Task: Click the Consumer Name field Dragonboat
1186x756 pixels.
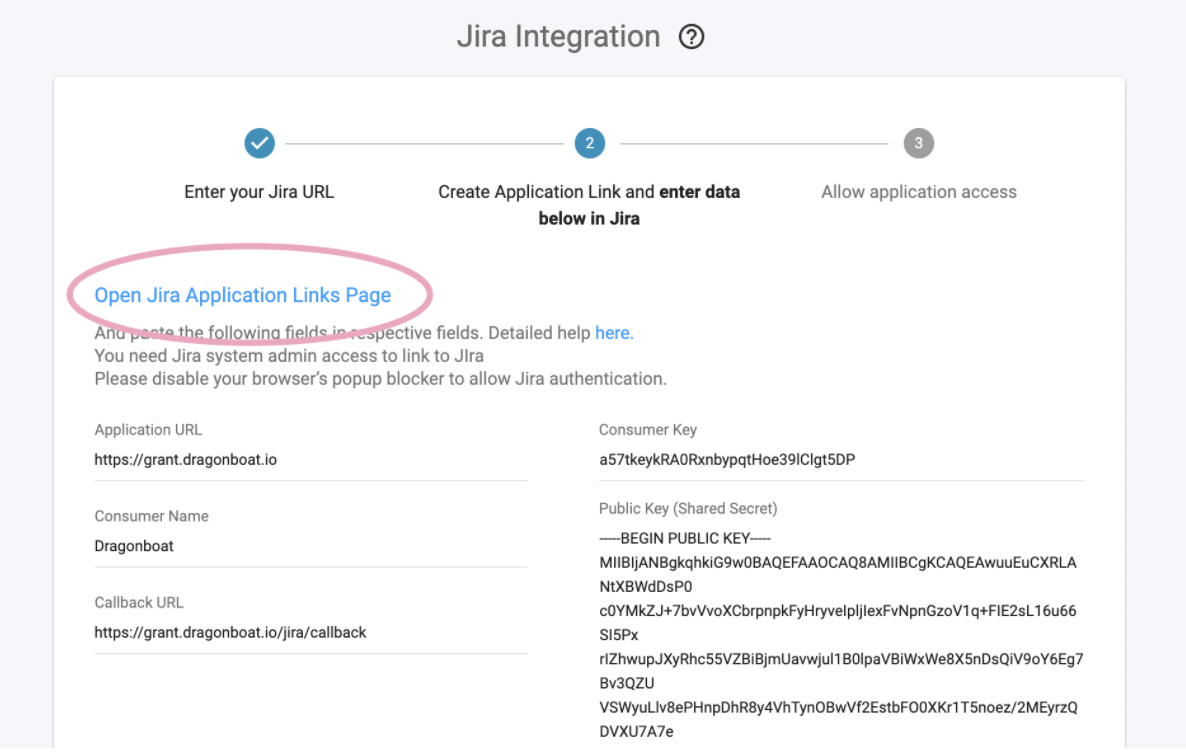Action: 311,546
